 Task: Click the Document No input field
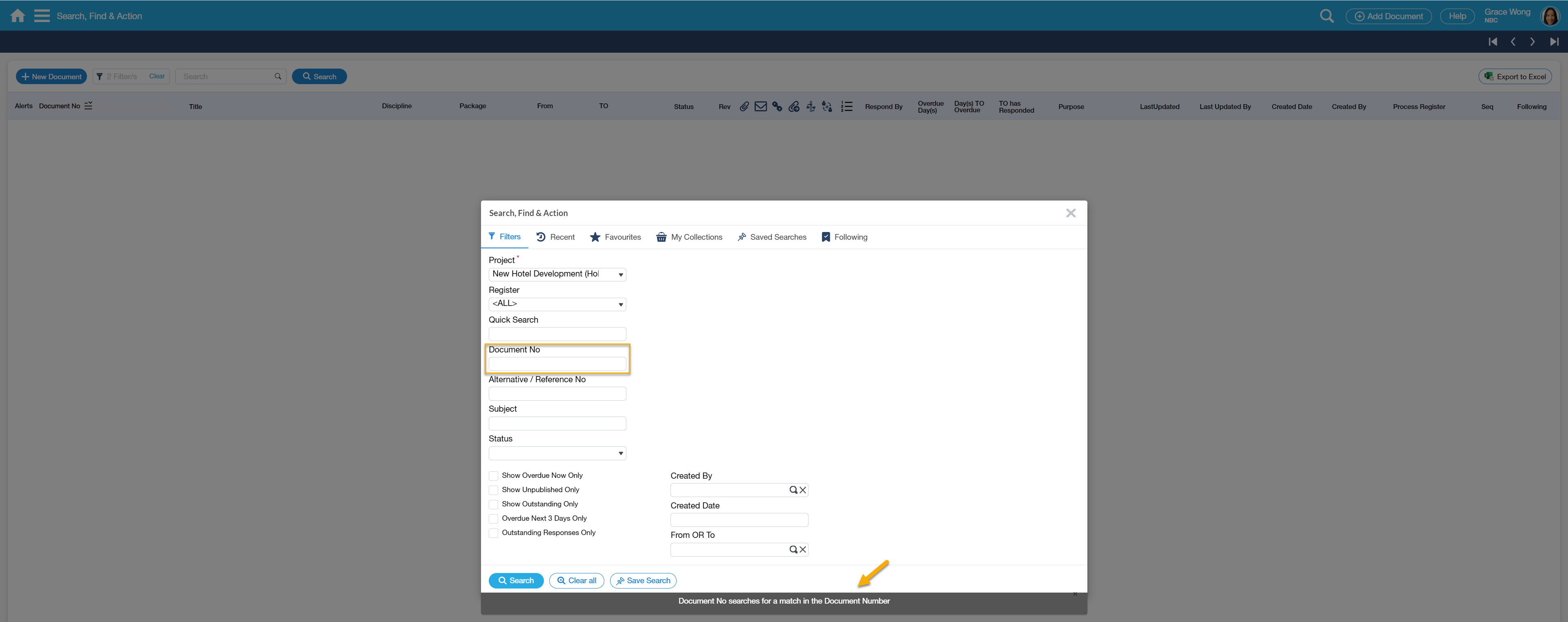(x=557, y=364)
